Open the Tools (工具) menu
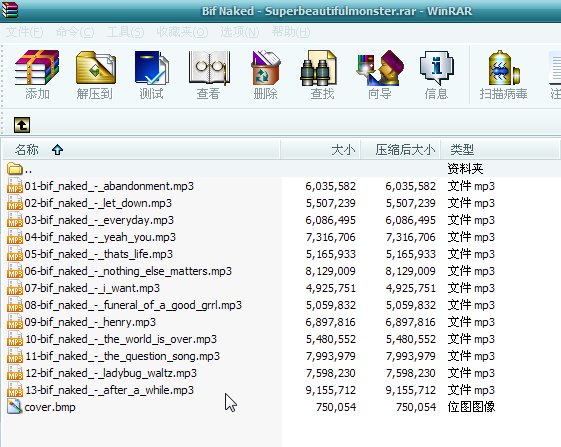The image size is (561, 447). click(x=126, y=32)
